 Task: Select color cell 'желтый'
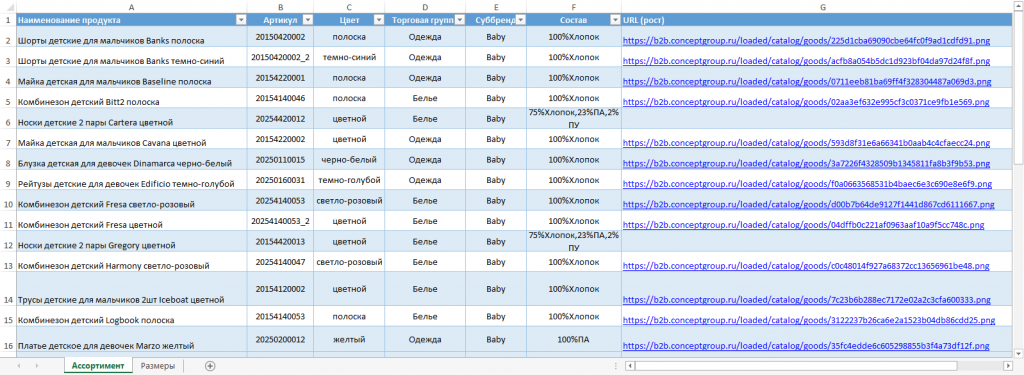349,340
